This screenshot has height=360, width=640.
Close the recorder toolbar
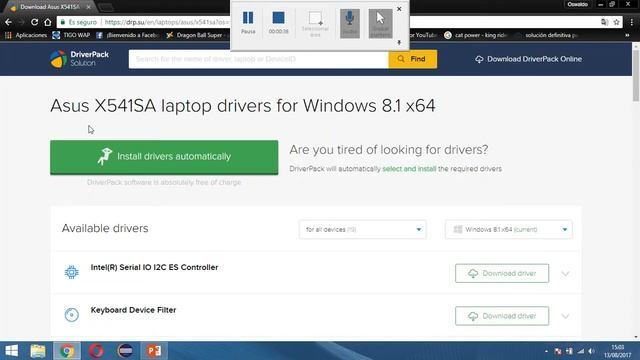[399, 9]
